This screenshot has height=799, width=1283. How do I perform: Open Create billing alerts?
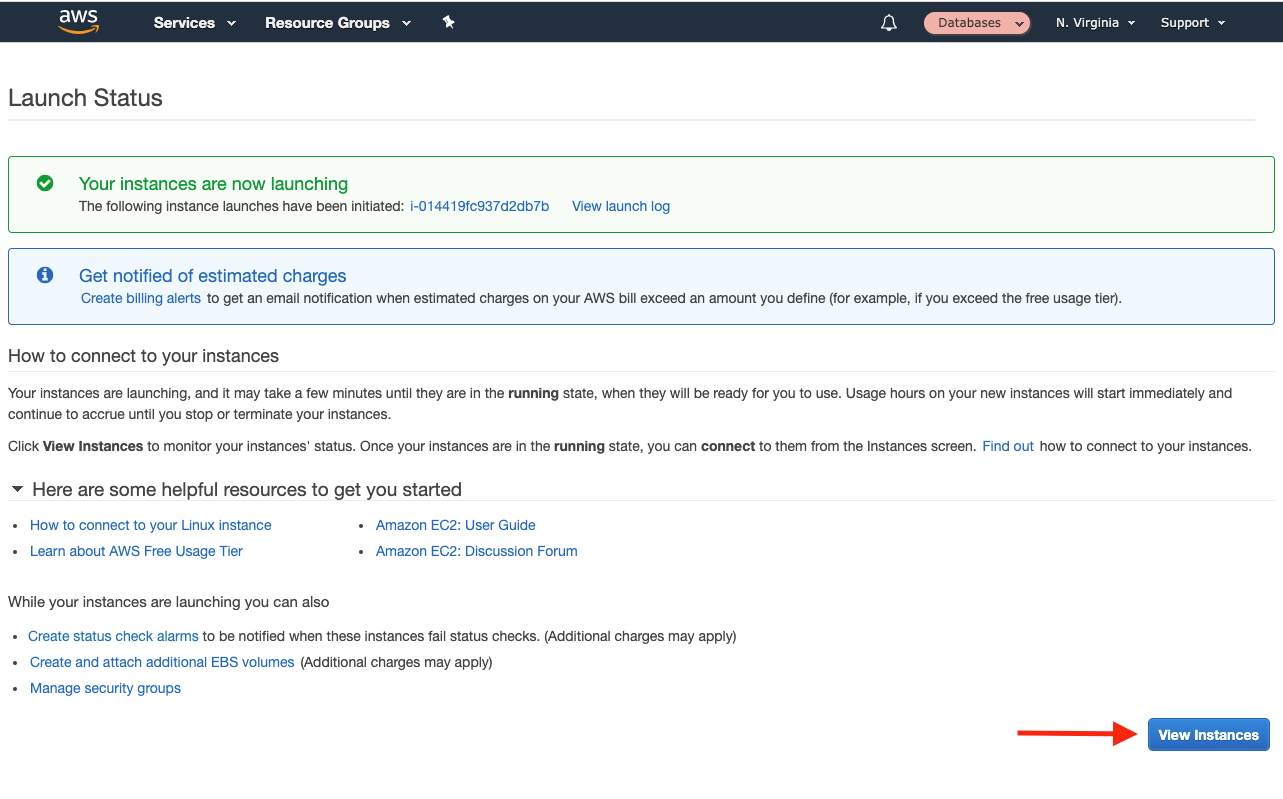140,297
